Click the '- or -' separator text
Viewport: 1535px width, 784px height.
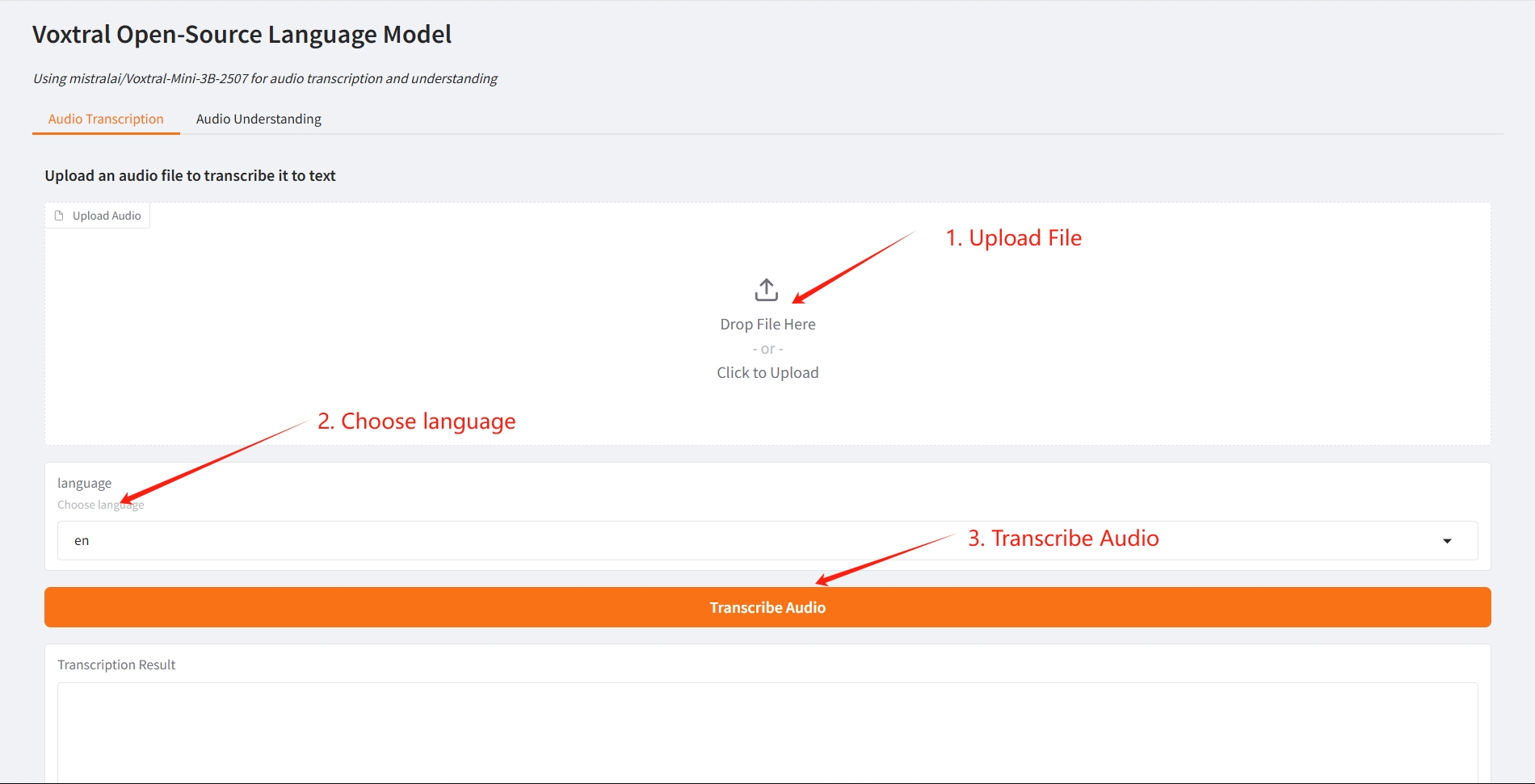click(767, 349)
